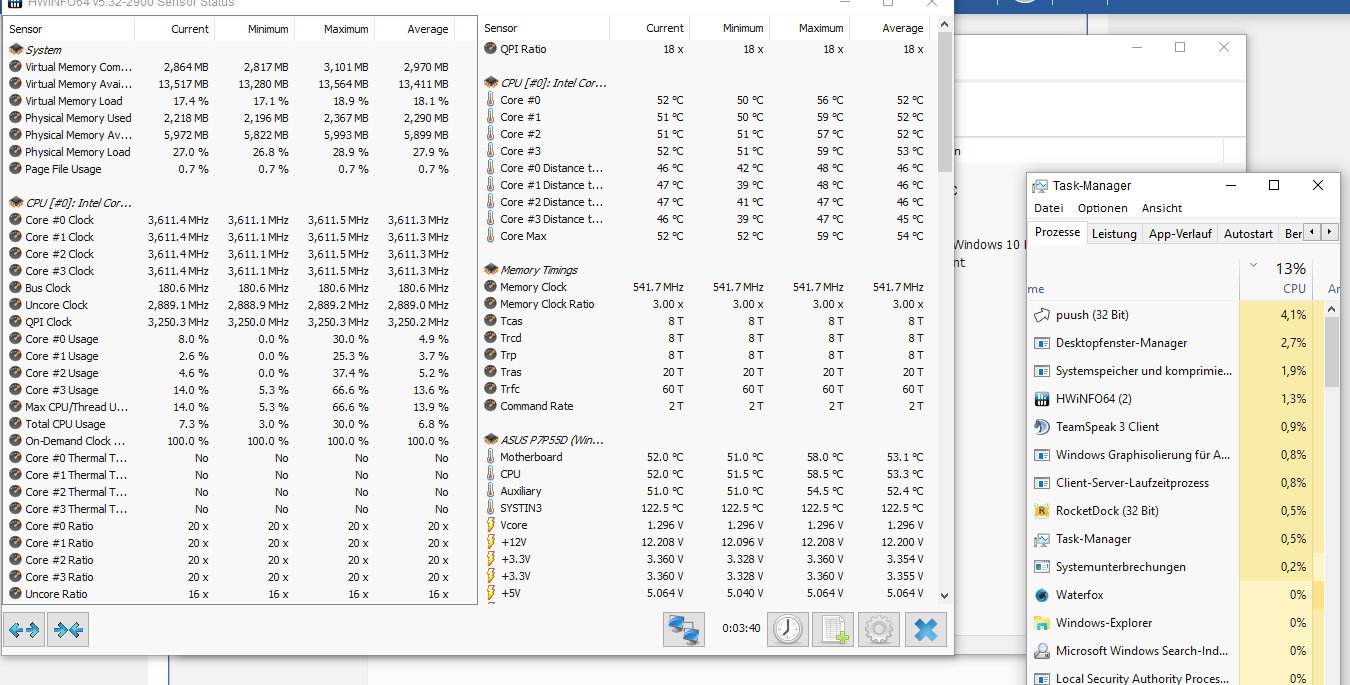Reset the elapsed time clock icon
The height and width of the screenshot is (685, 1350).
tap(788, 630)
